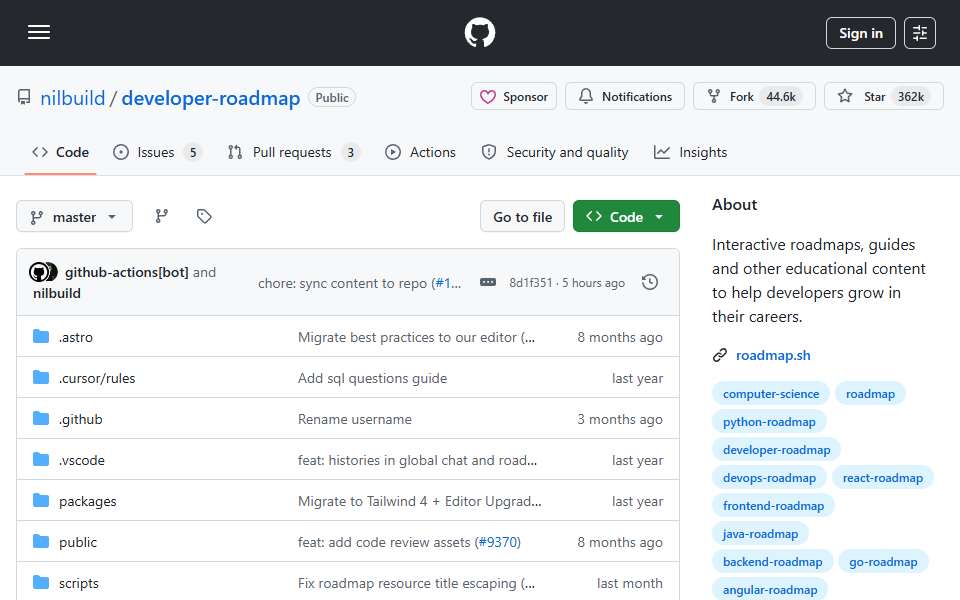Open the .github folder
960x600 pixels.
point(81,419)
